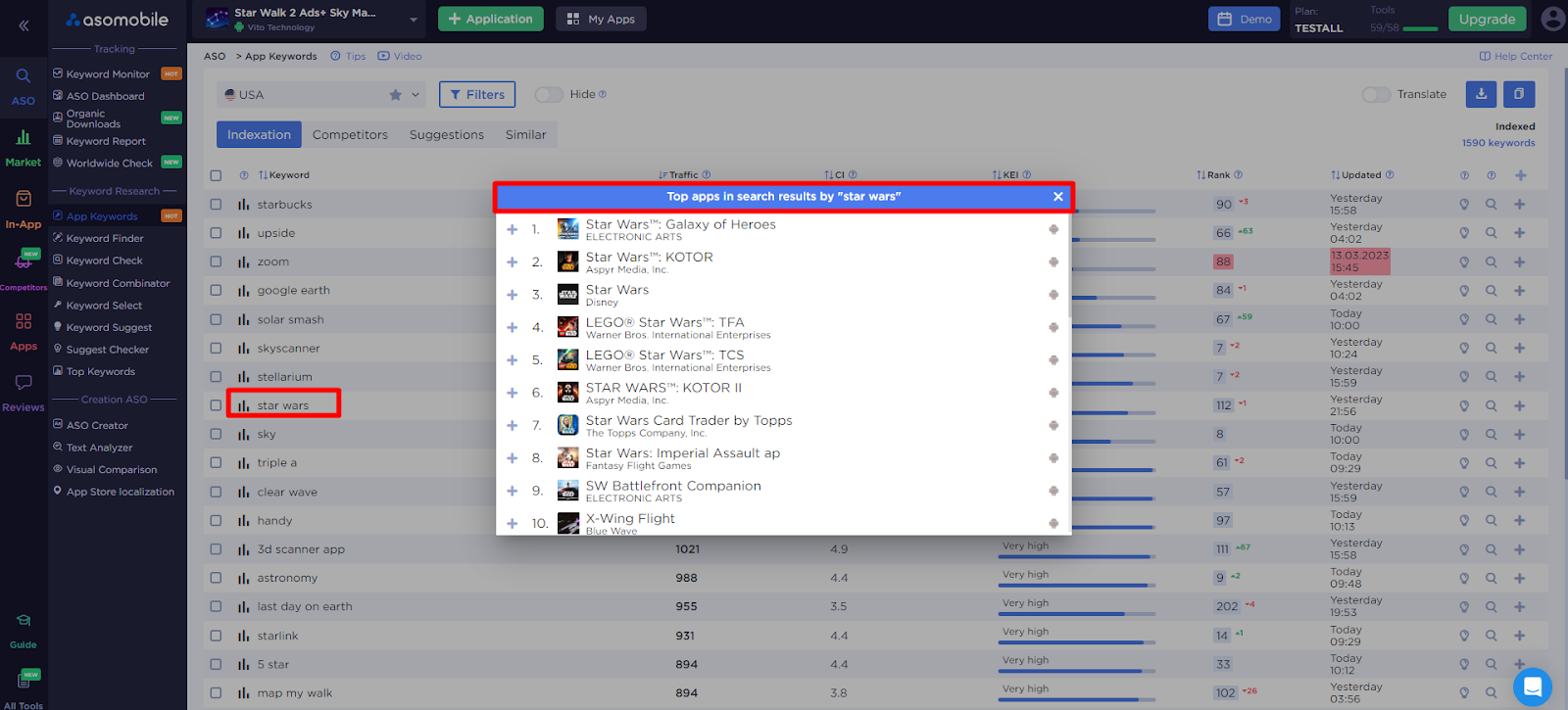This screenshot has height=710, width=1568.
Task: Check the starbucks keyword checkbox
Action: (x=216, y=205)
